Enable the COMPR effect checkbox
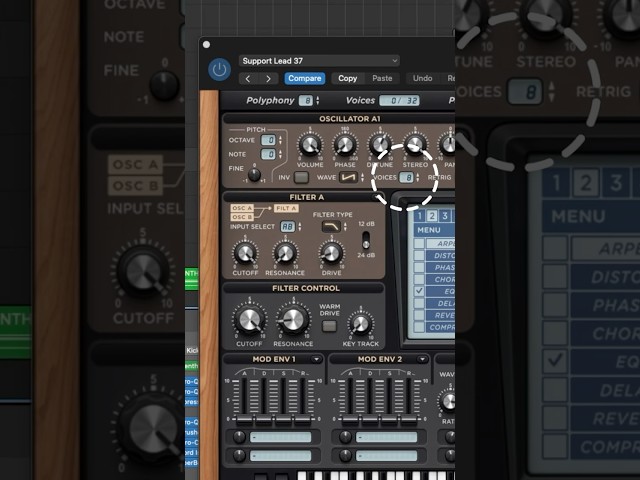This screenshot has height=480, width=640. (419, 327)
